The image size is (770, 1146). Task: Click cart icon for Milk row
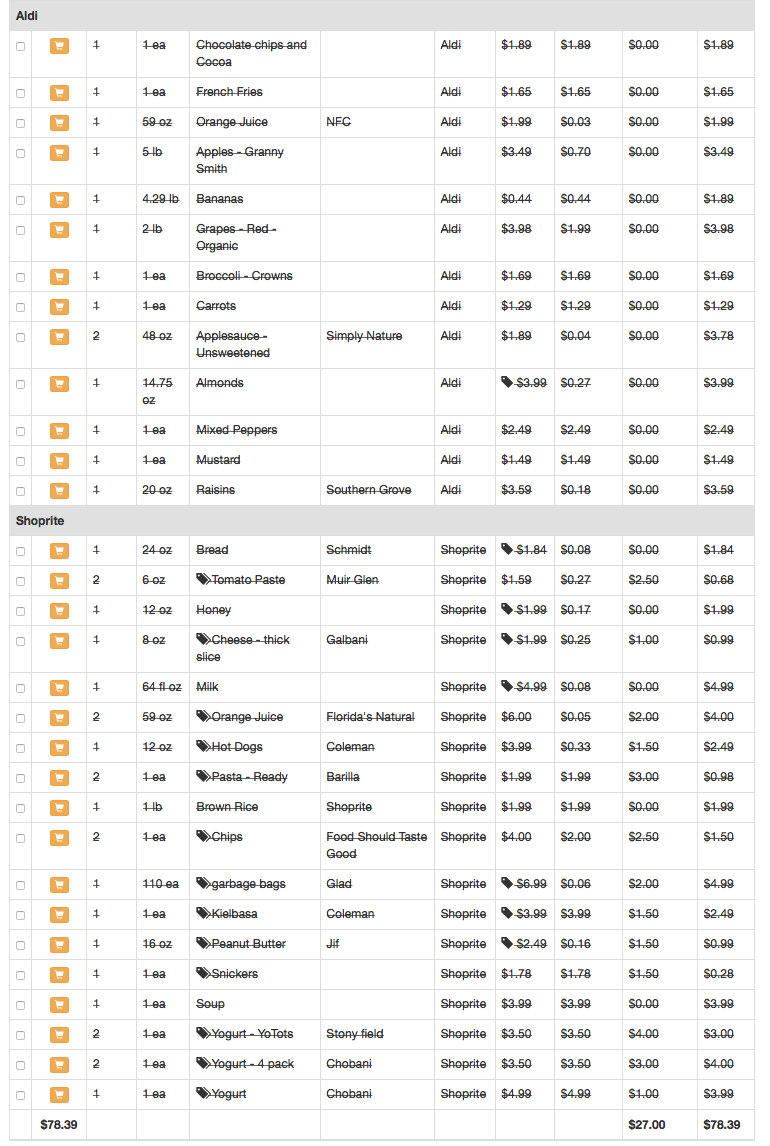click(x=59, y=688)
